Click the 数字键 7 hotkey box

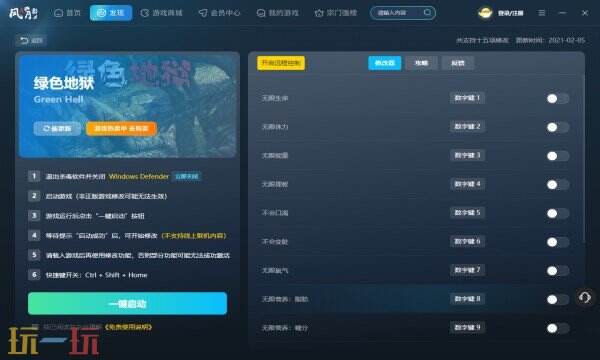(467, 270)
